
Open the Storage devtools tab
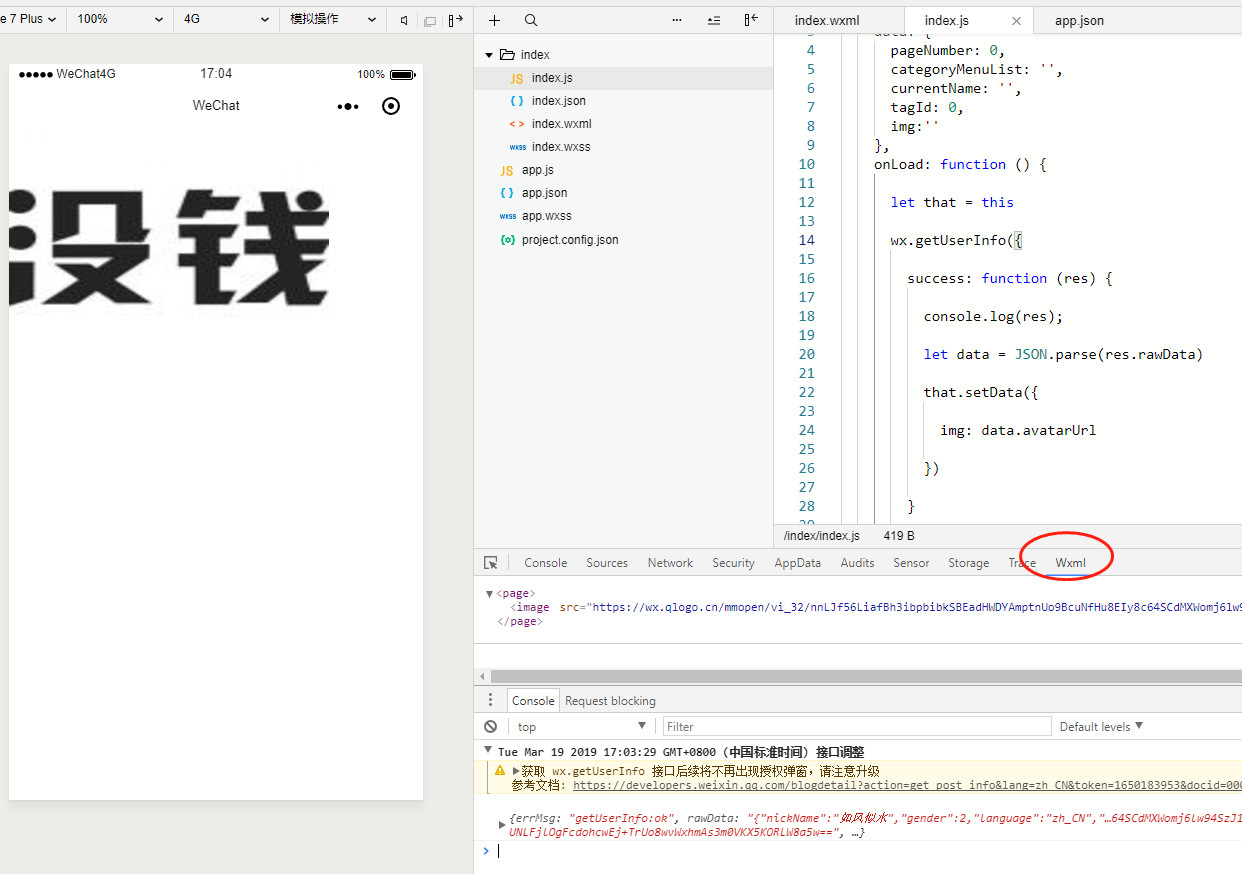tap(968, 563)
